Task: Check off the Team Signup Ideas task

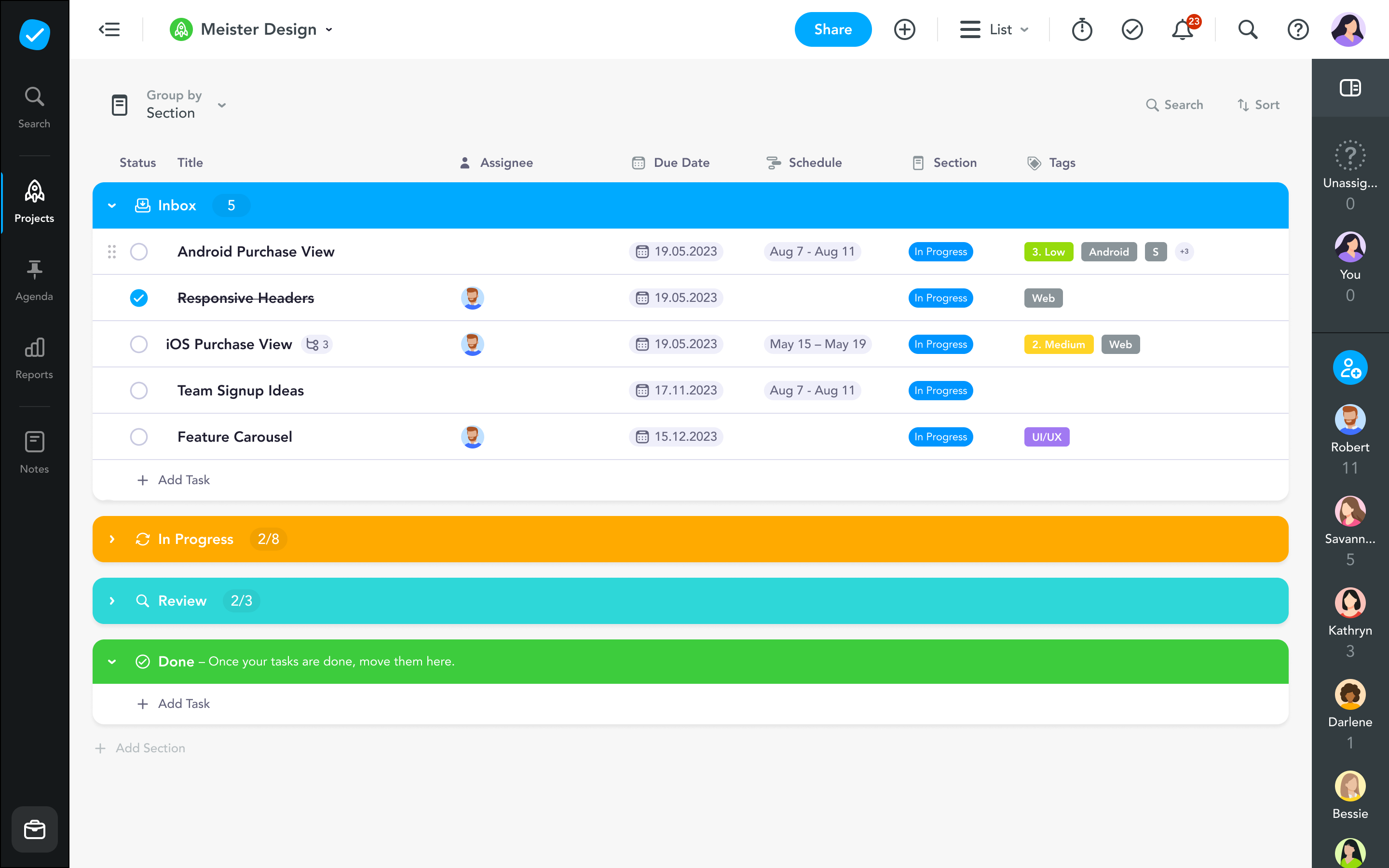Action: [138, 391]
